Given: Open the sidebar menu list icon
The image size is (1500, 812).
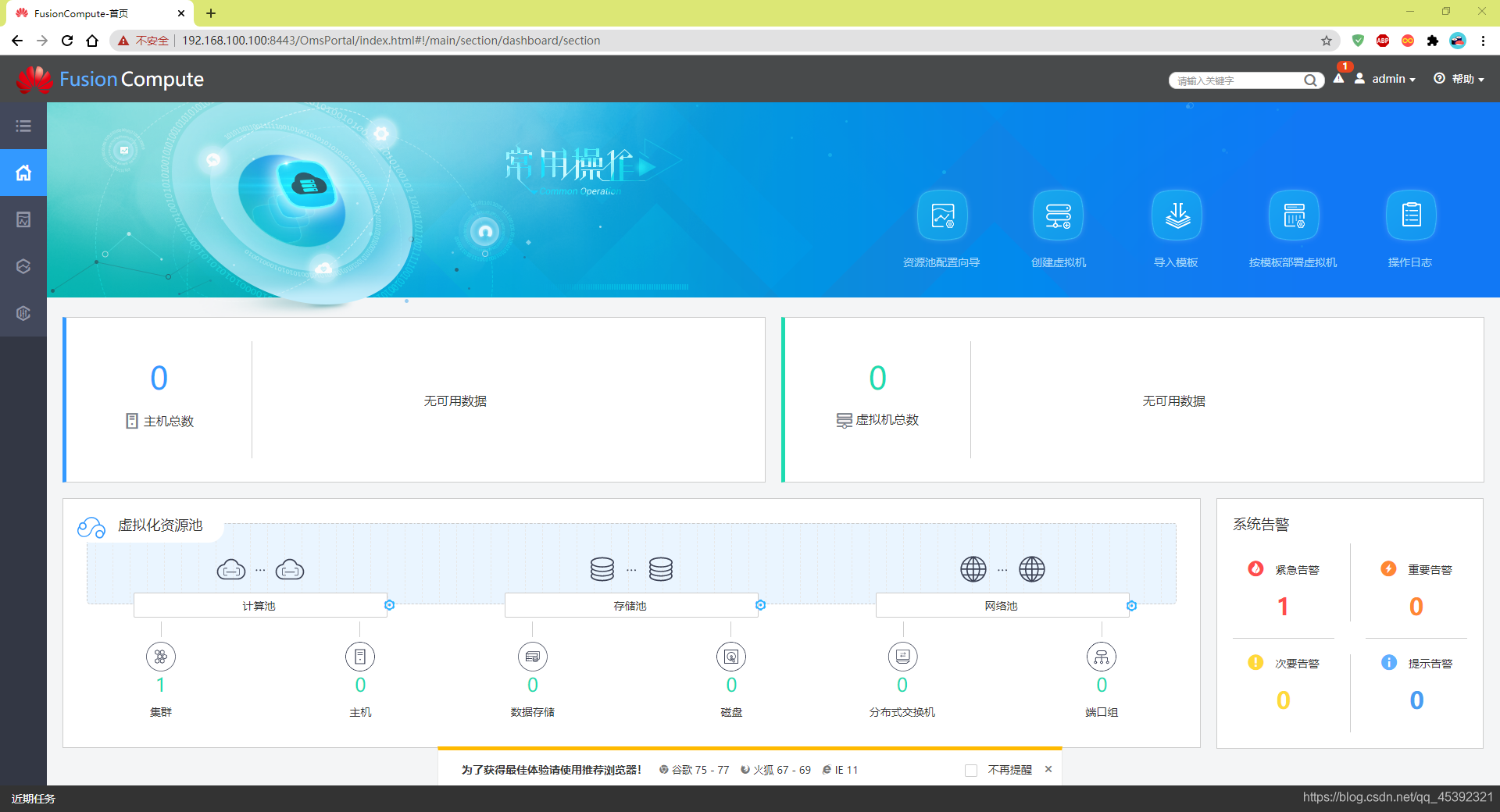Looking at the screenshot, I should click(x=23, y=126).
